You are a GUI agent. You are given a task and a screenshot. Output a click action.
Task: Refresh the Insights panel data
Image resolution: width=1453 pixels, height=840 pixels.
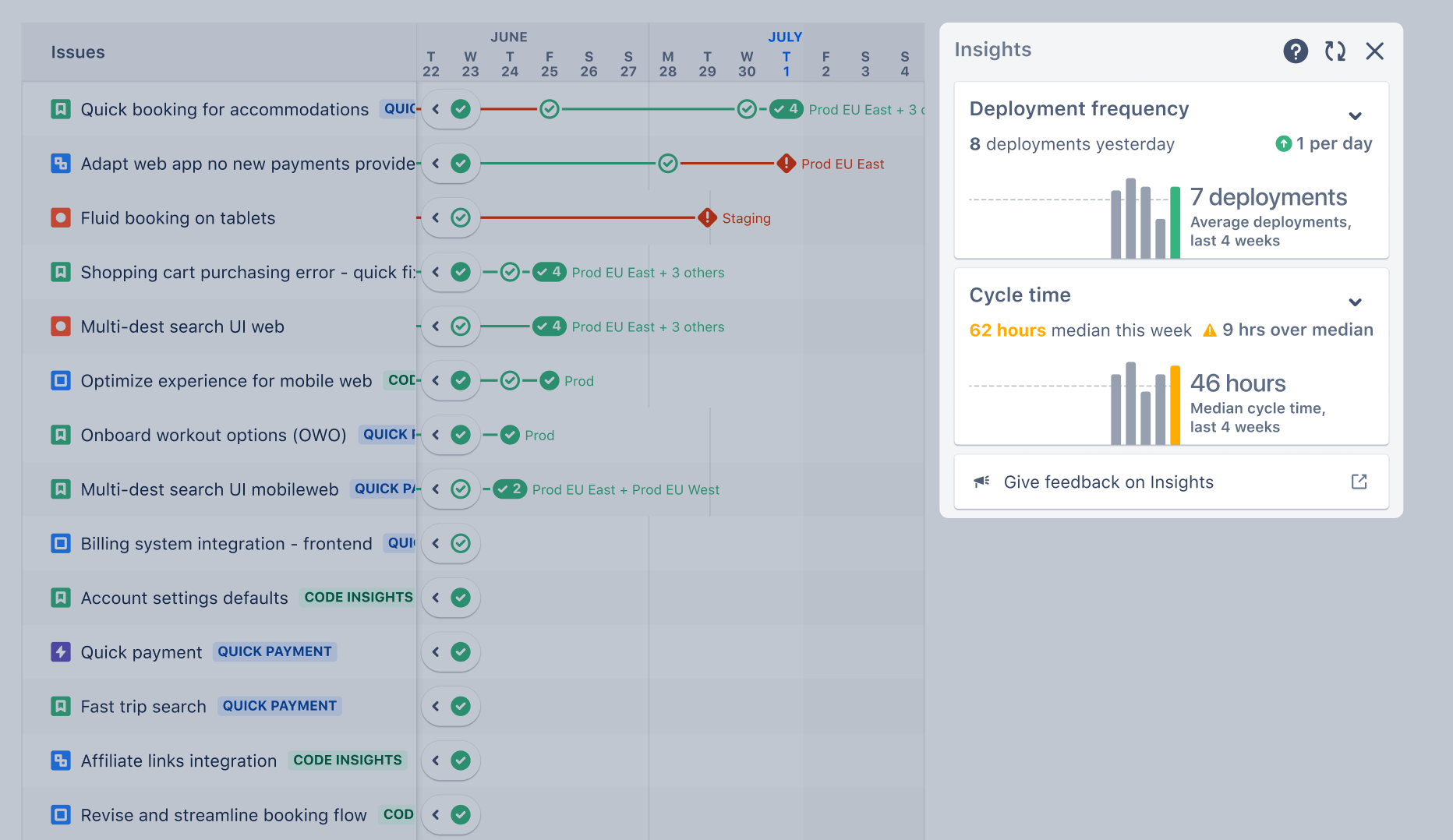coord(1335,51)
